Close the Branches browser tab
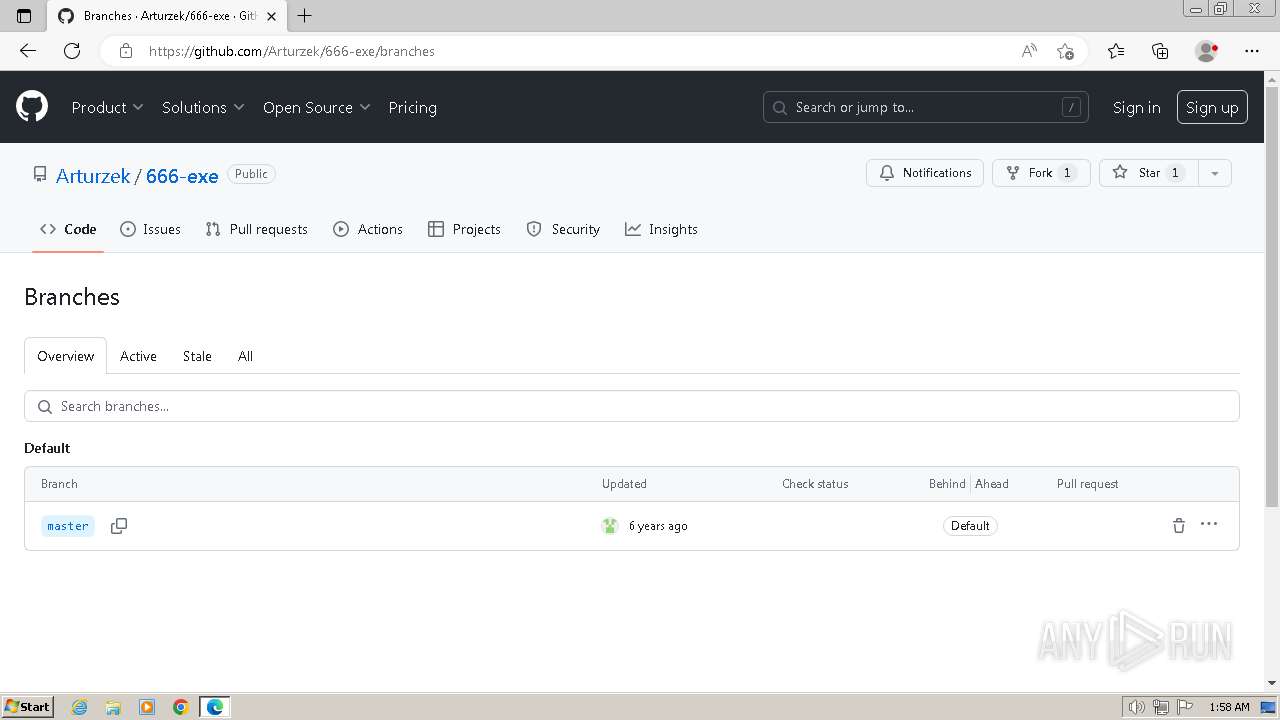This screenshot has width=1280, height=720. point(271,16)
